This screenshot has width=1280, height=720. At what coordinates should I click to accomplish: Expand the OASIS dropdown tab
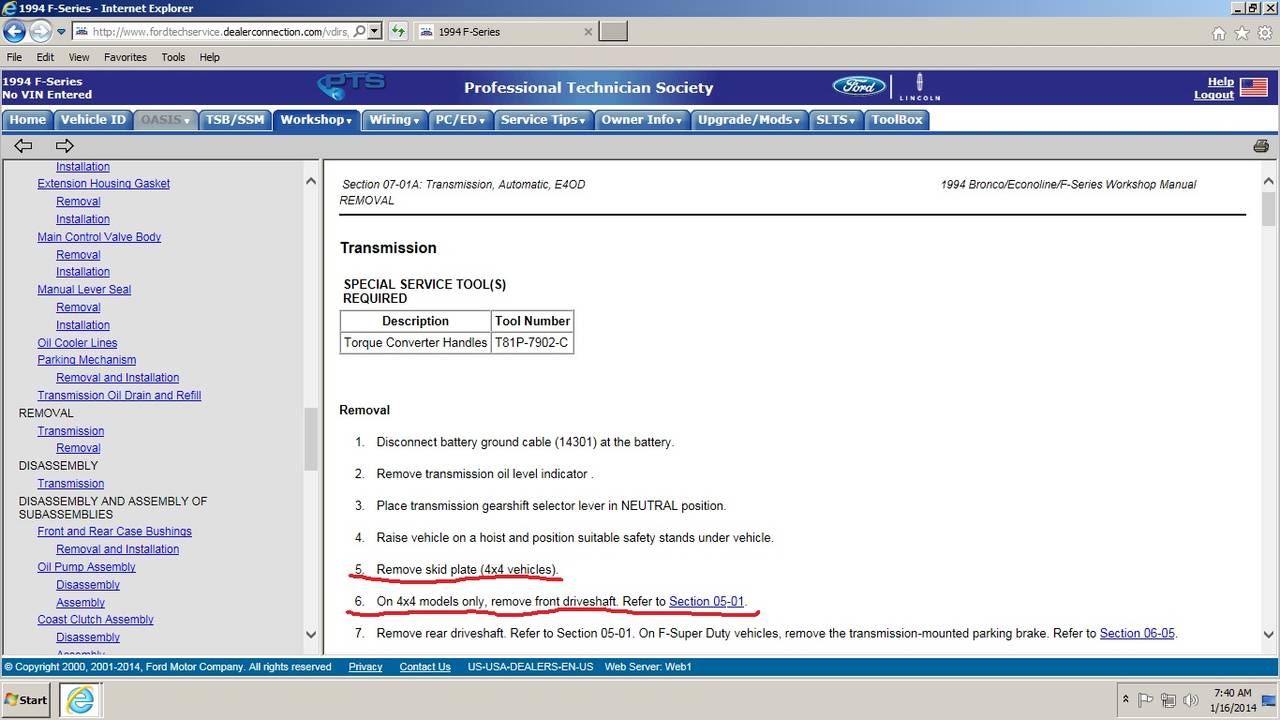click(165, 120)
